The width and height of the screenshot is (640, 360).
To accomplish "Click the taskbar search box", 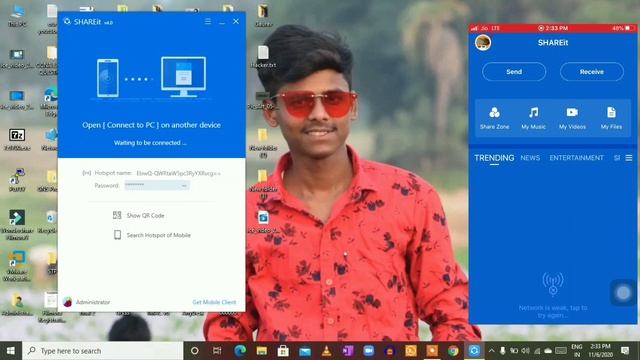I will tap(102, 351).
